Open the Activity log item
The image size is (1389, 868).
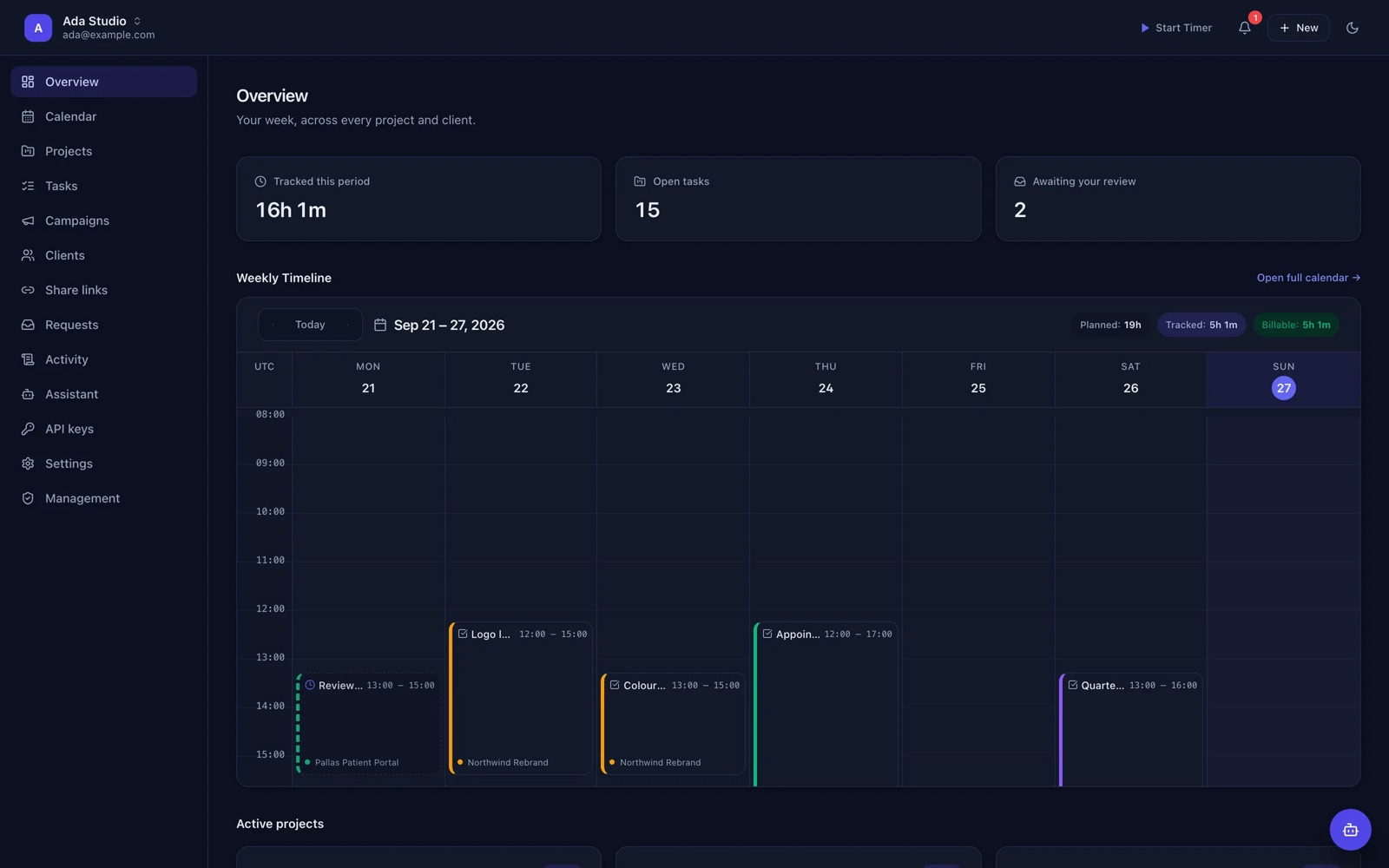103,359
